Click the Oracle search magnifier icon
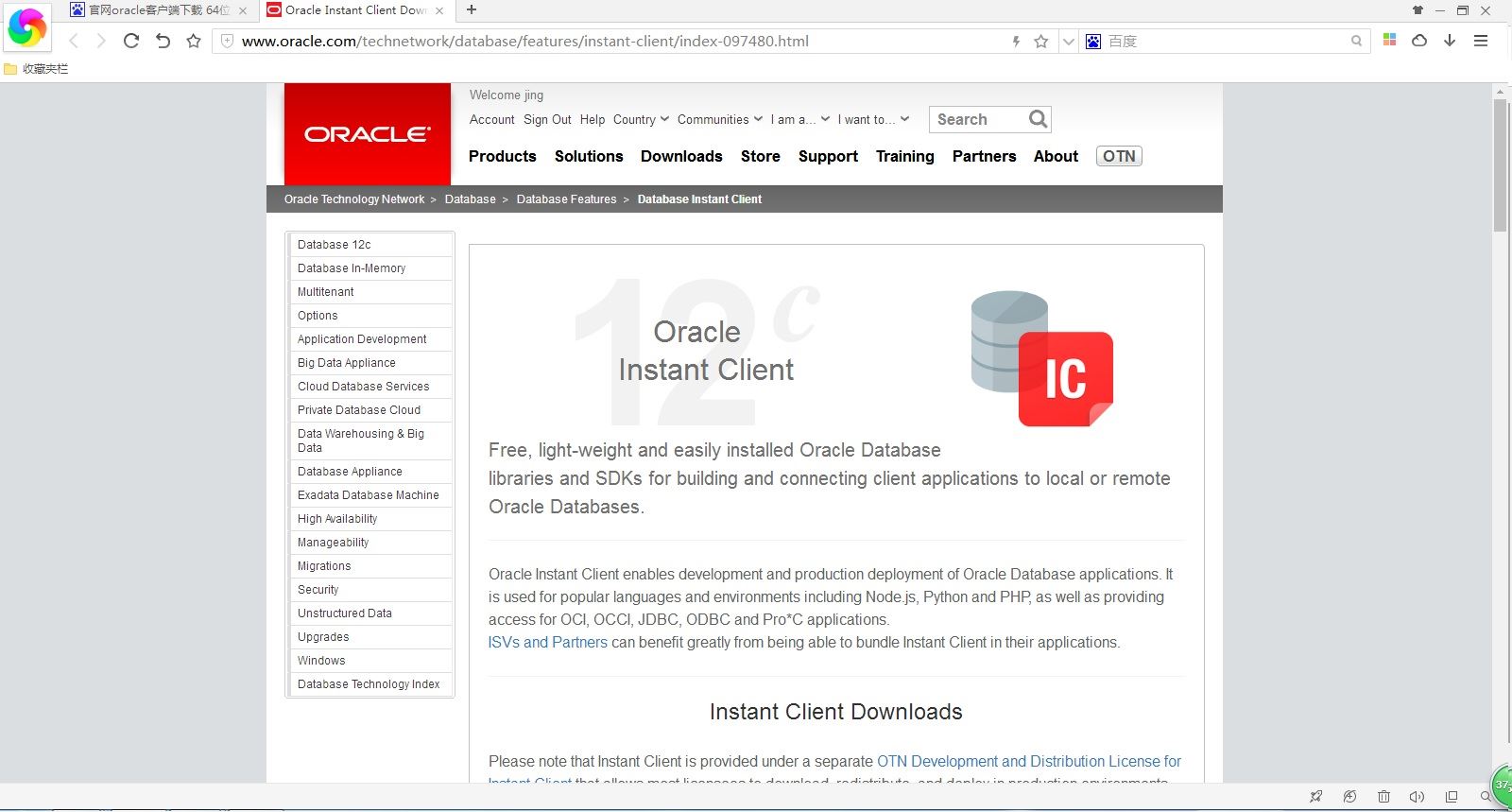 1038,119
